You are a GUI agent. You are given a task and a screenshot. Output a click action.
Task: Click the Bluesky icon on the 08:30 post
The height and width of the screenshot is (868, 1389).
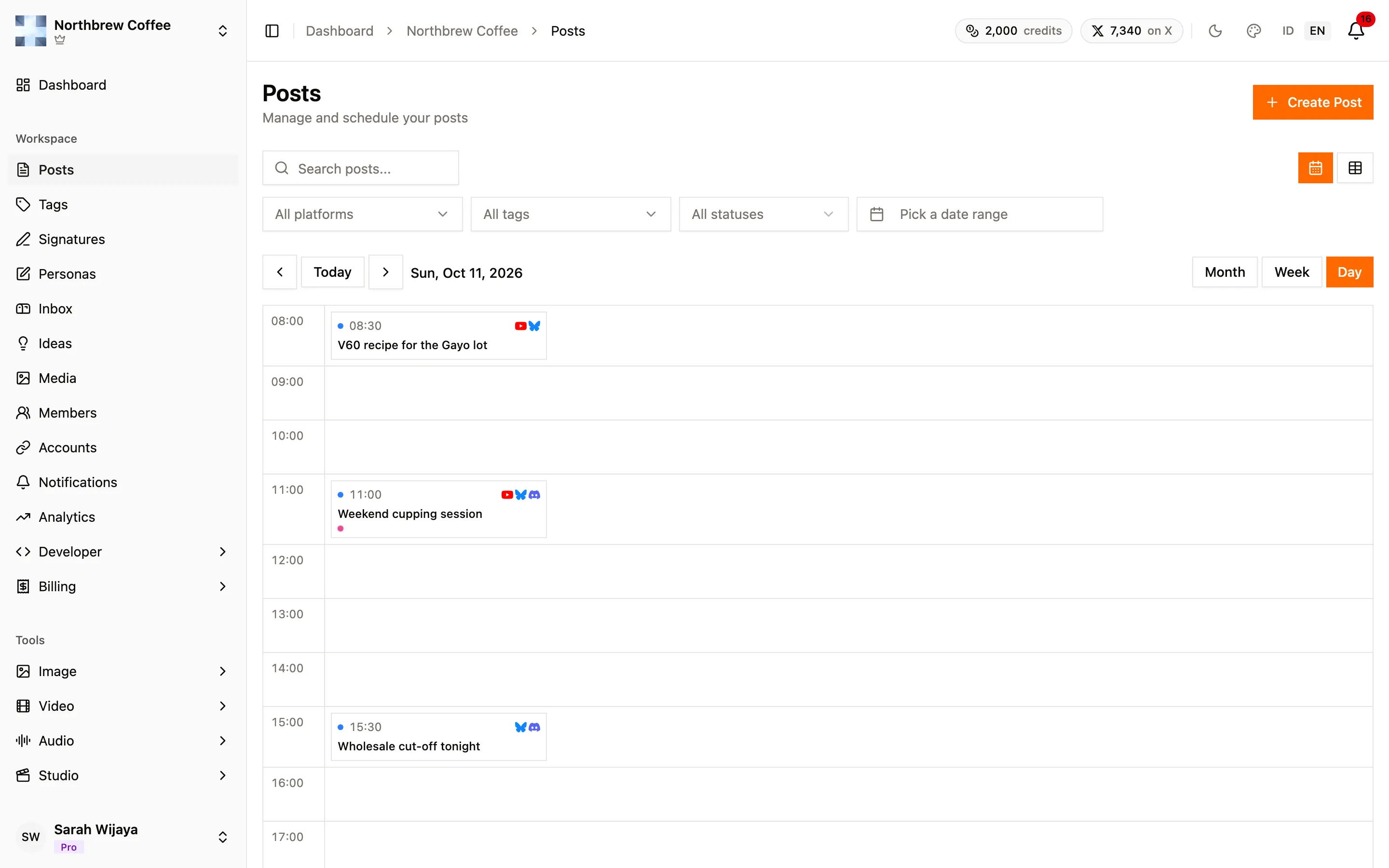(534, 326)
